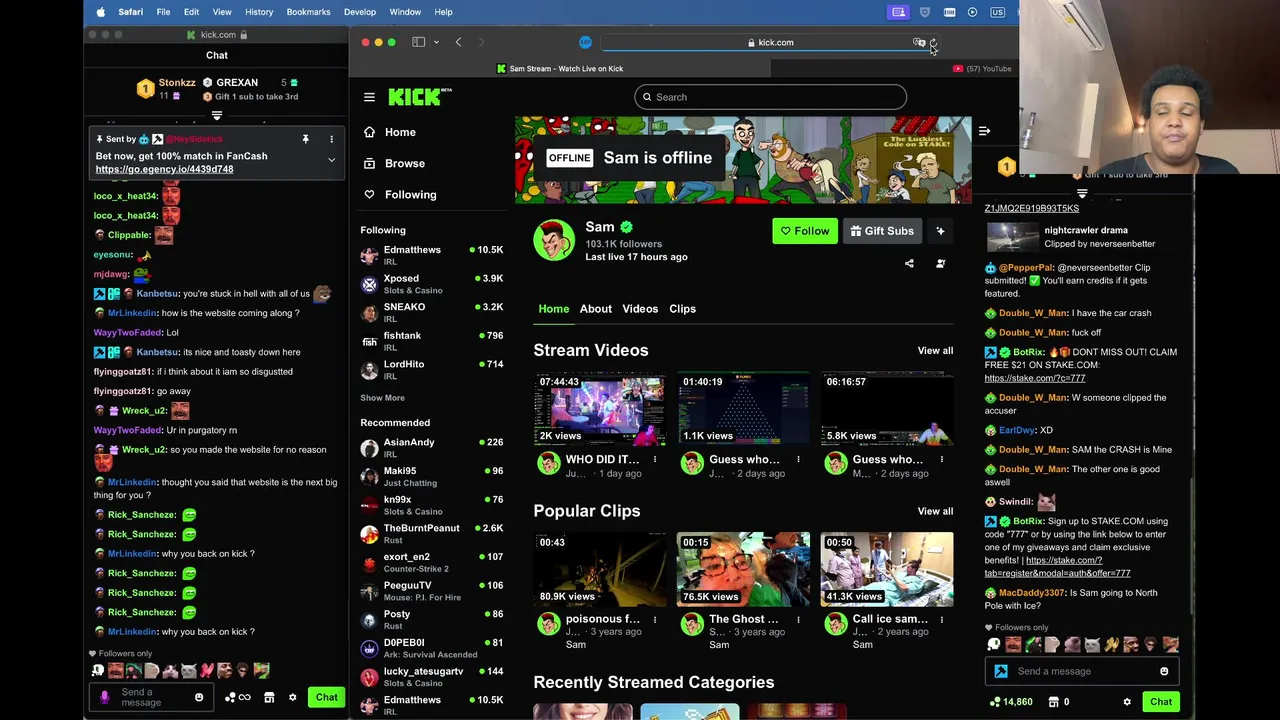
Task: Click Safari sidebar toggle icon
Action: pos(418,42)
